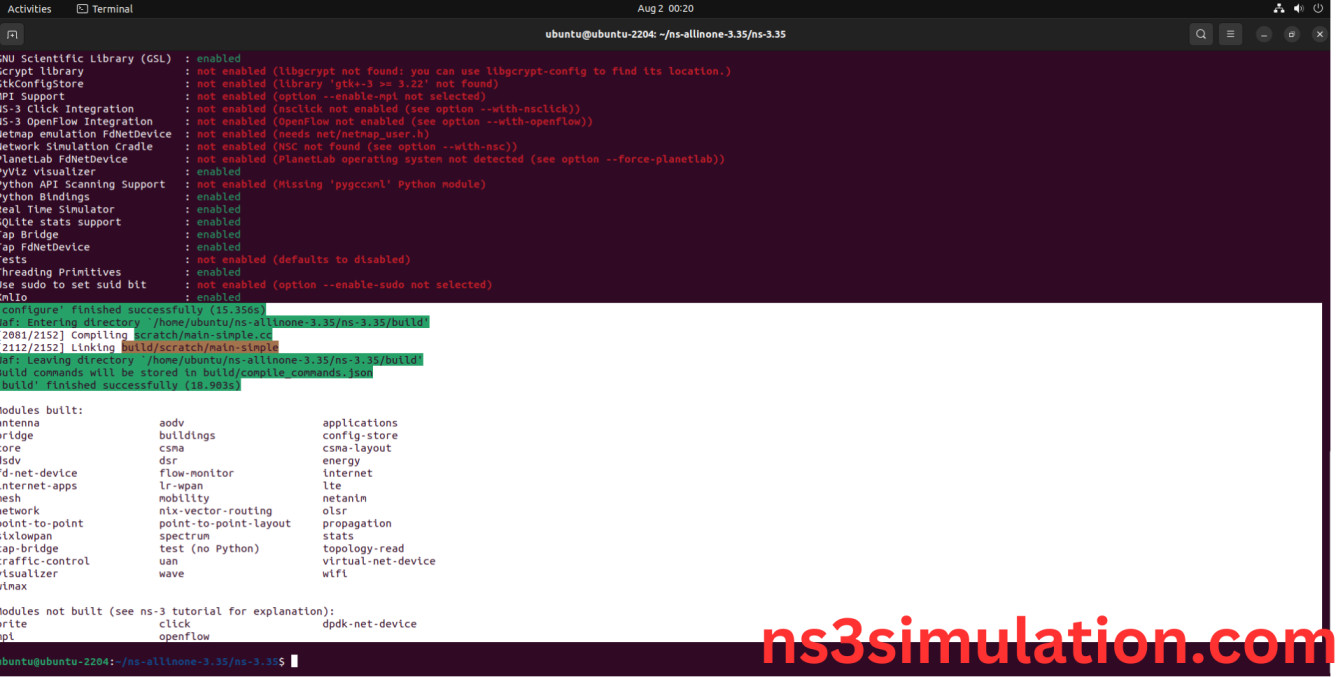Screen dimensions: 1343x677
Task: Click the command prompt cursor
Action: click(x=294, y=661)
